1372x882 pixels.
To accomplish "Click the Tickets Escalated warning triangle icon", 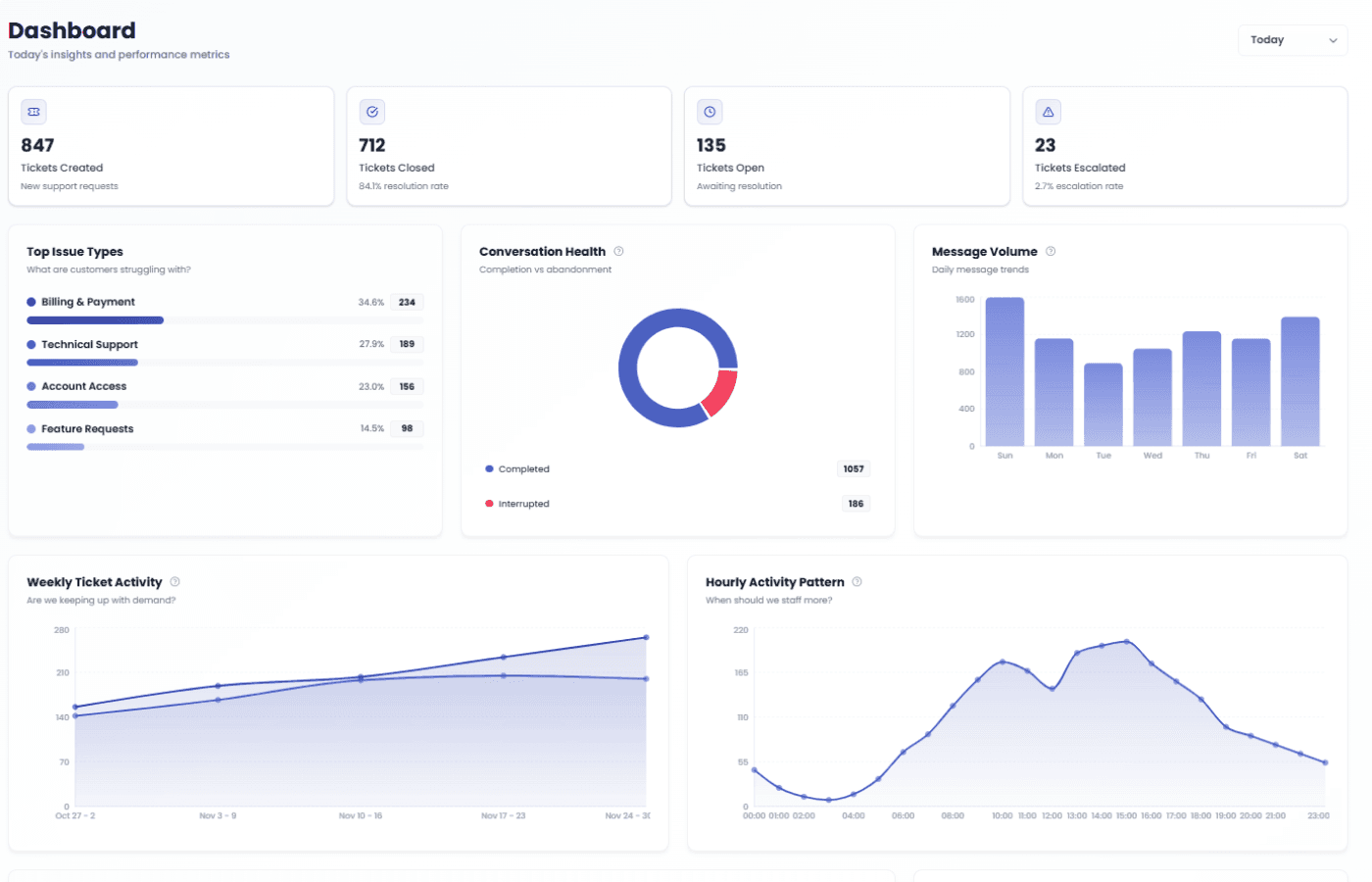I will click(x=1048, y=112).
